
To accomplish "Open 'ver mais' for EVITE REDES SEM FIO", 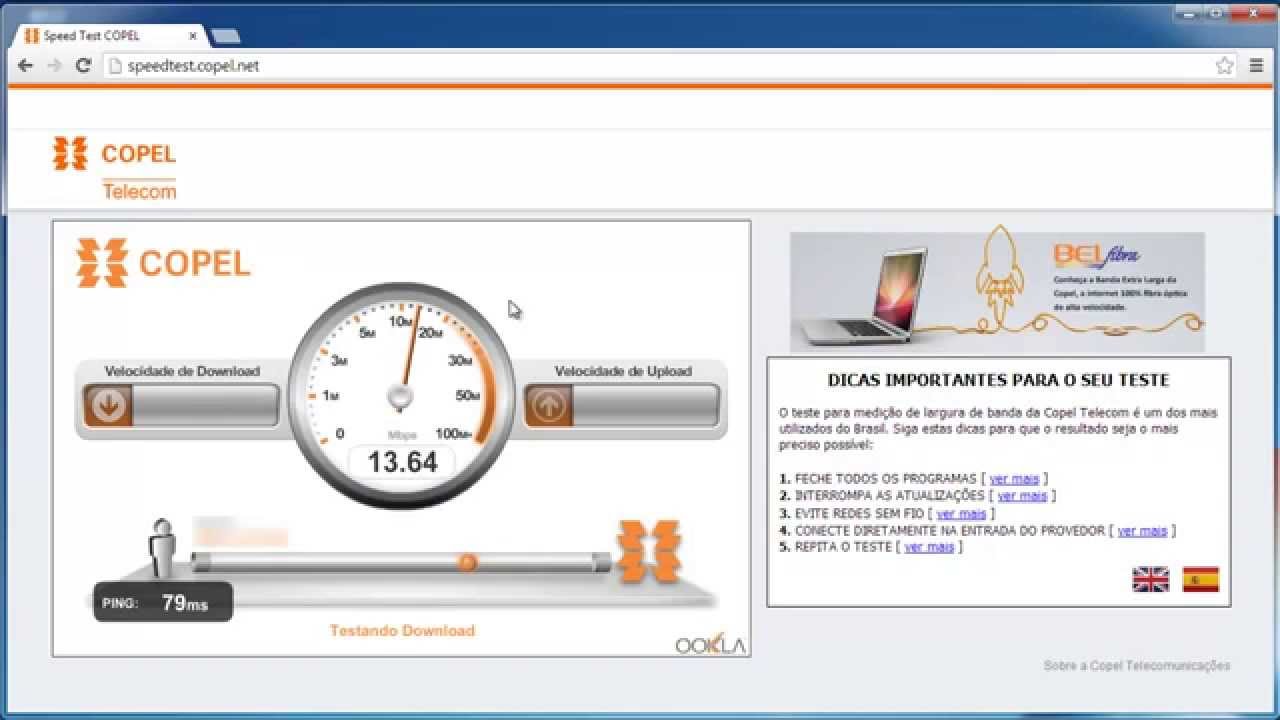I will (x=961, y=513).
